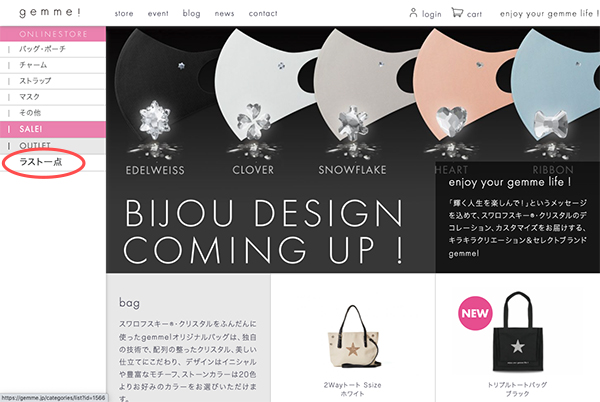Open the shopping cart icon
Image resolution: width=600 pixels, height=402 pixels.
pos(457,13)
